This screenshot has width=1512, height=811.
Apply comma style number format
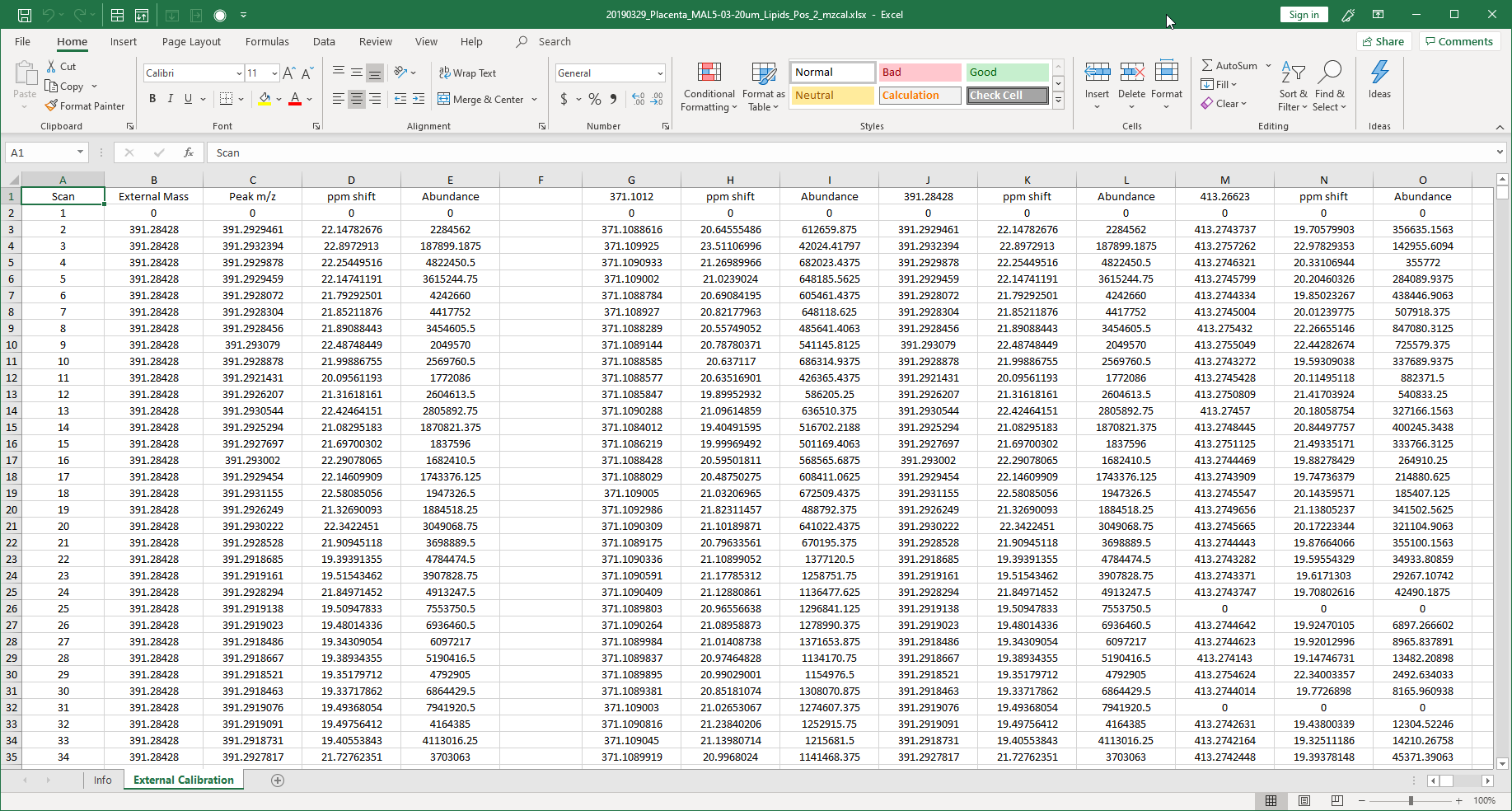613,99
